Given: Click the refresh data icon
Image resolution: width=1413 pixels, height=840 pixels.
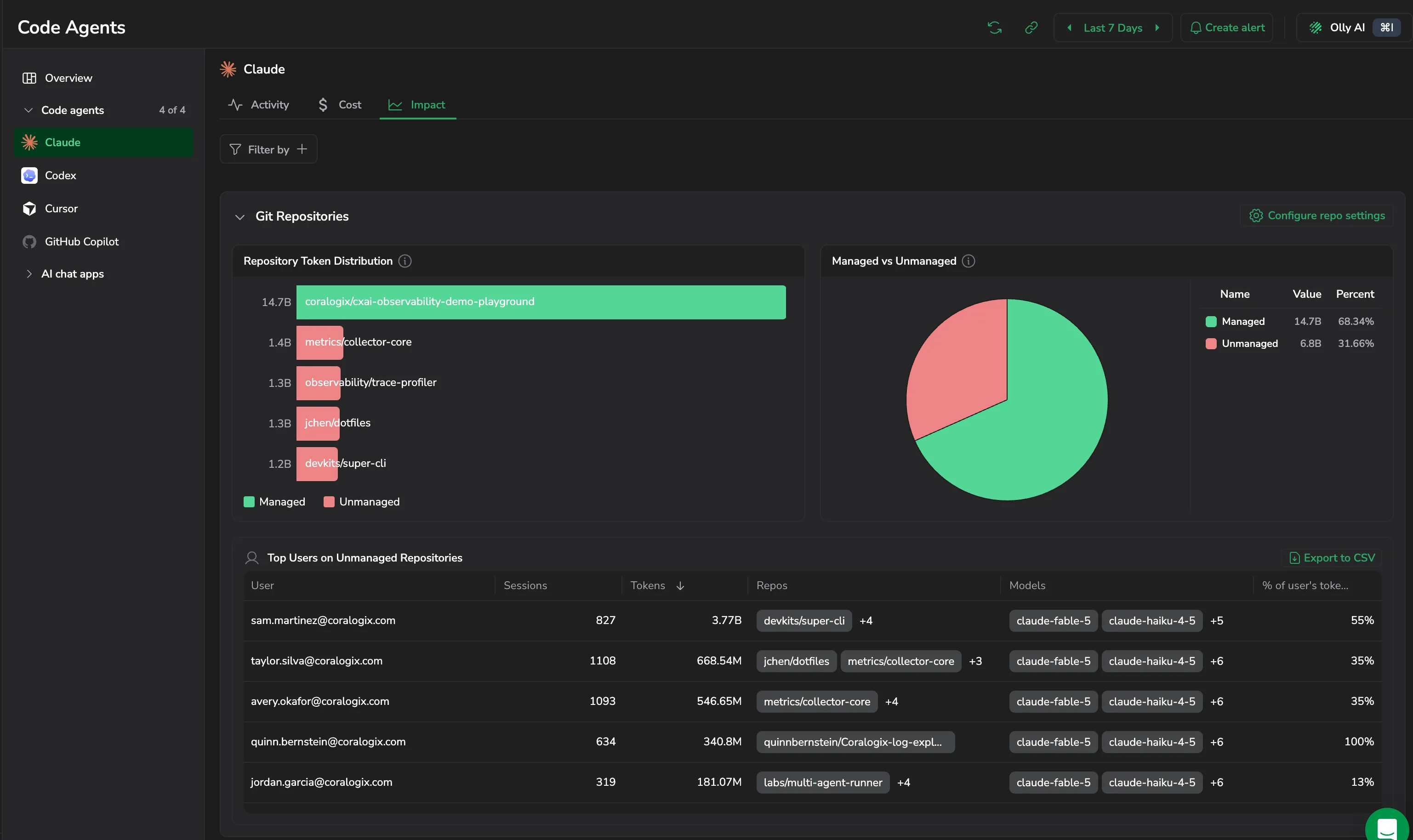Looking at the screenshot, I should pos(995,28).
